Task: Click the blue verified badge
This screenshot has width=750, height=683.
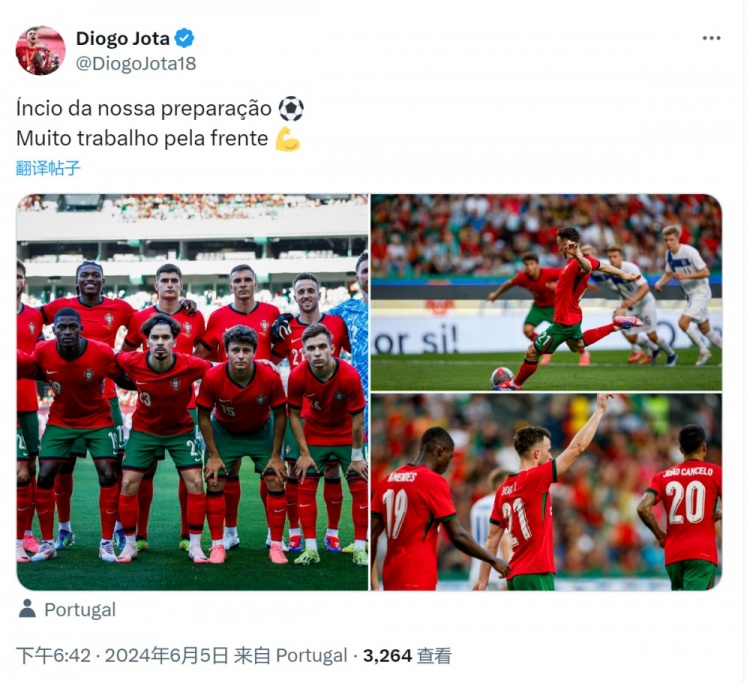Action: coord(184,38)
